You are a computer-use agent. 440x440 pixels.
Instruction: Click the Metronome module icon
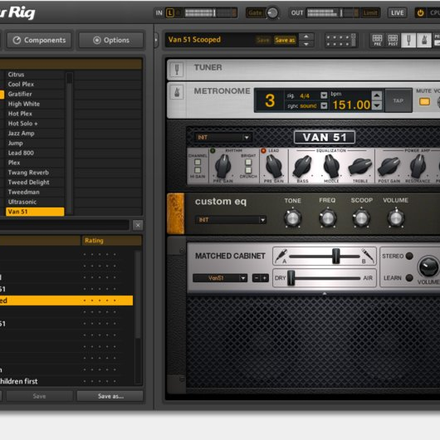click(x=177, y=92)
